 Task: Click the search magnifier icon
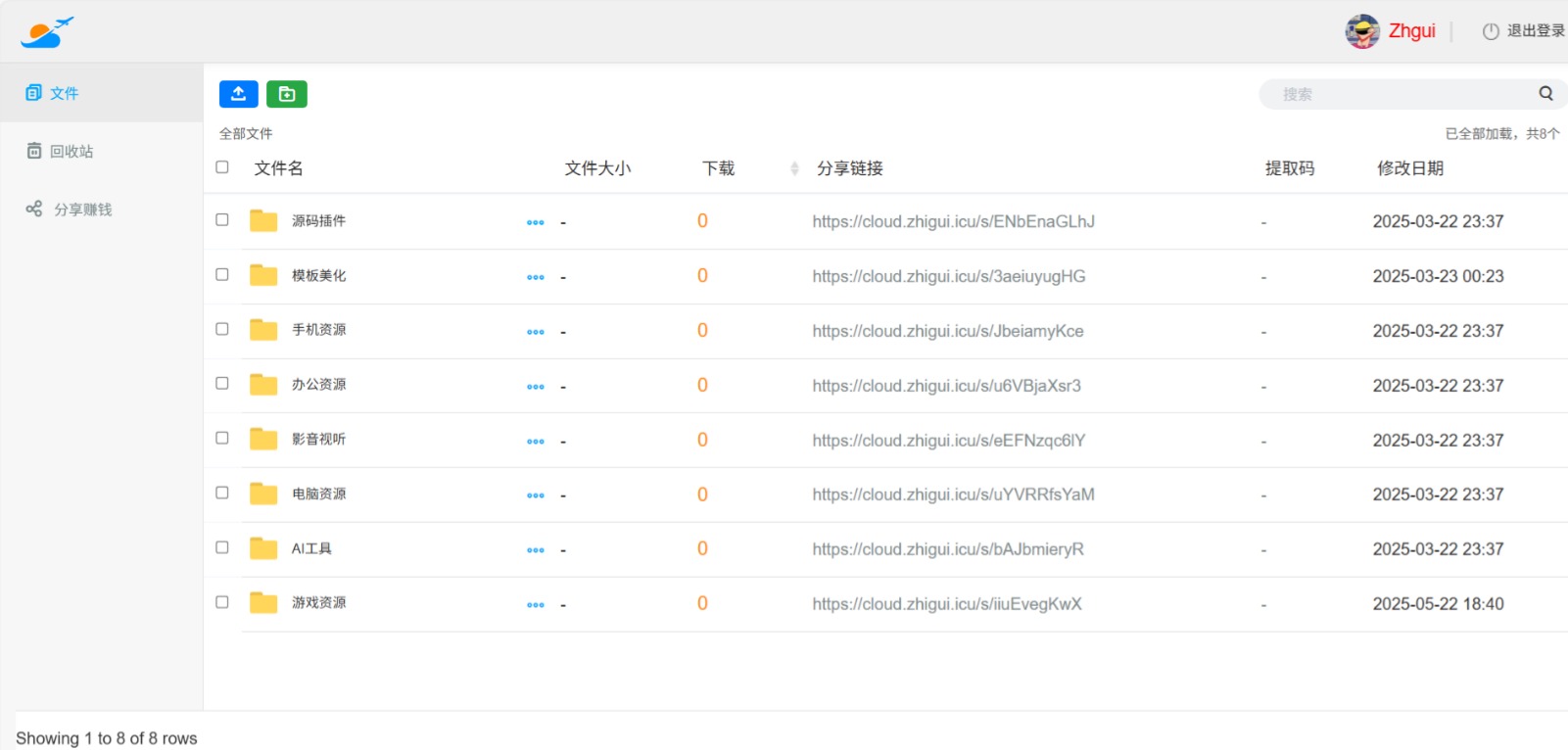[x=1545, y=94]
